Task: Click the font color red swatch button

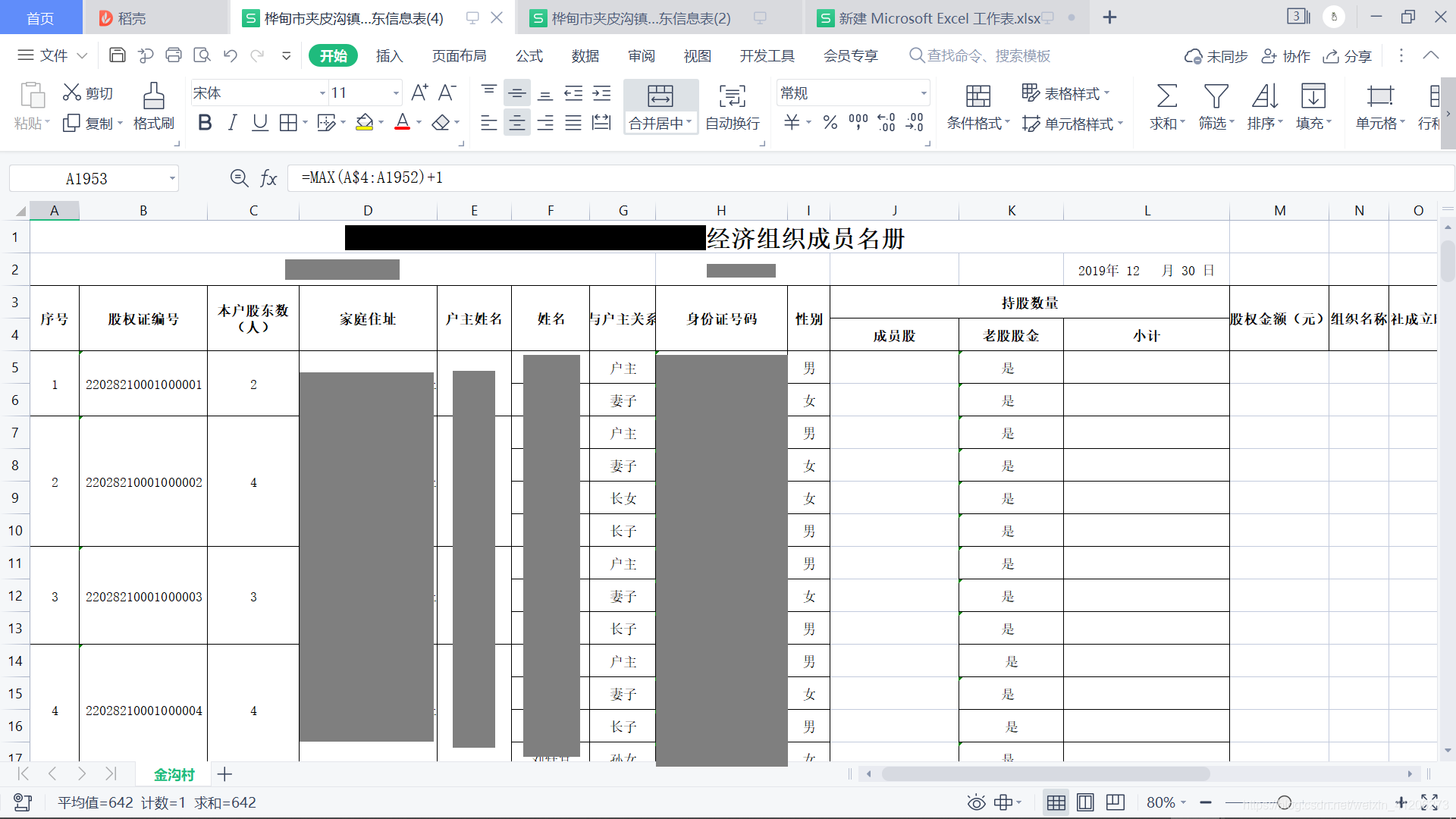Action: click(x=402, y=123)
